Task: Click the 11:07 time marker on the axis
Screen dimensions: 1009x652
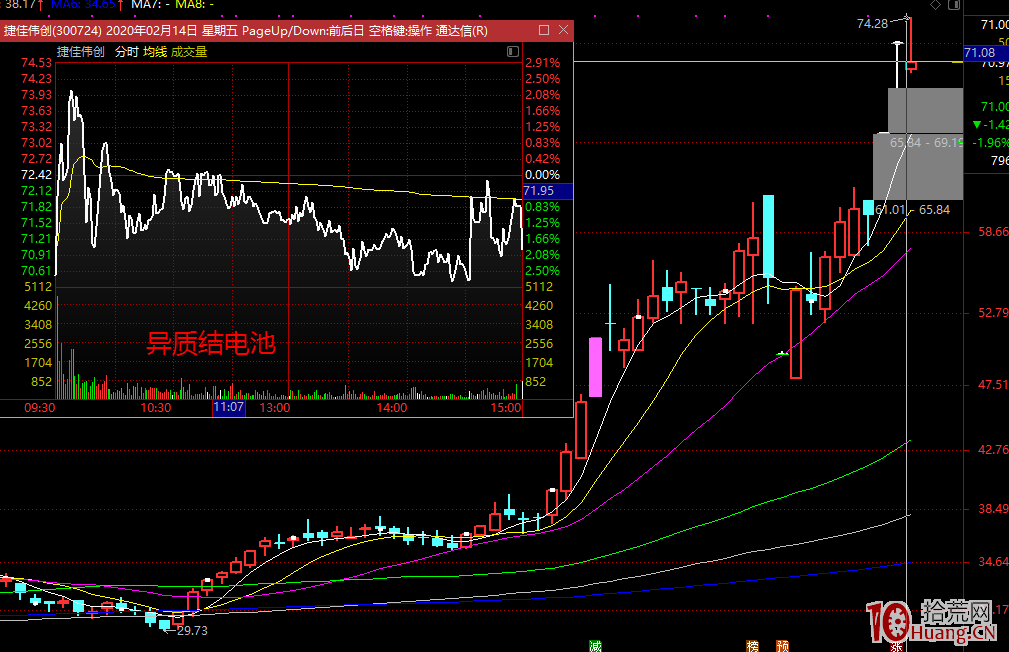Action: click(228, 408)
